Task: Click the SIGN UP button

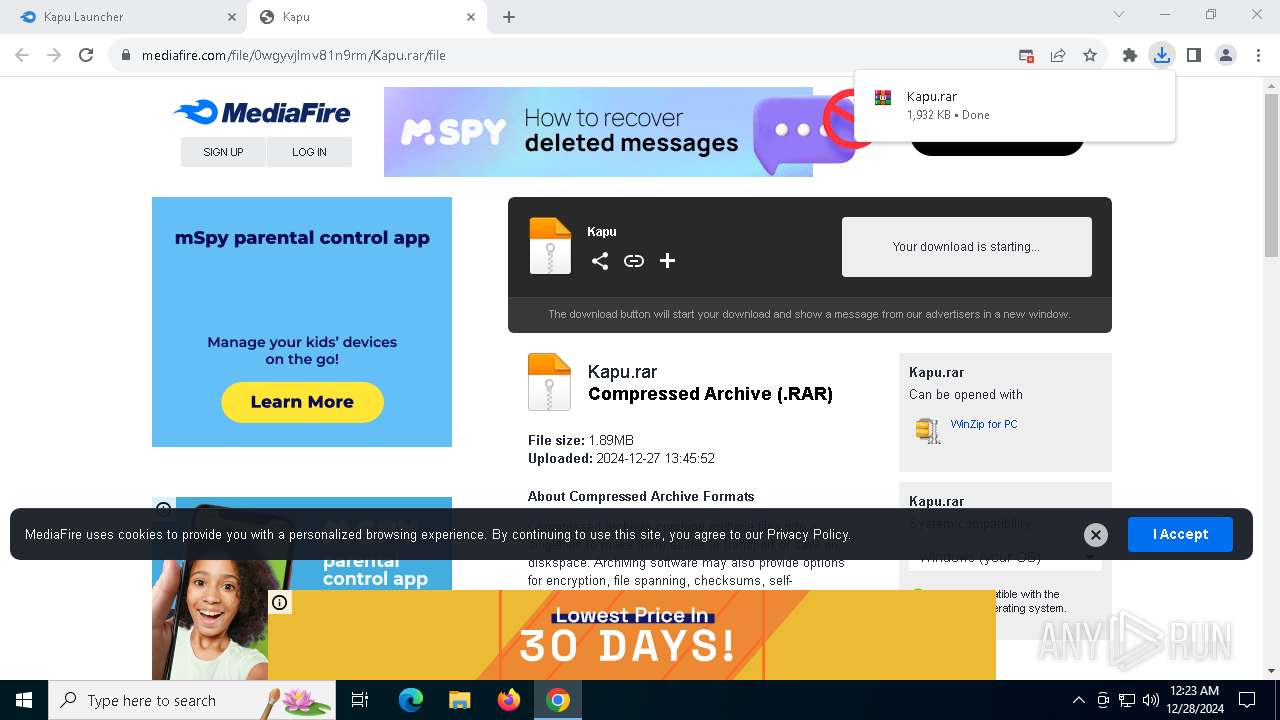Action: [x=223, y=152]
